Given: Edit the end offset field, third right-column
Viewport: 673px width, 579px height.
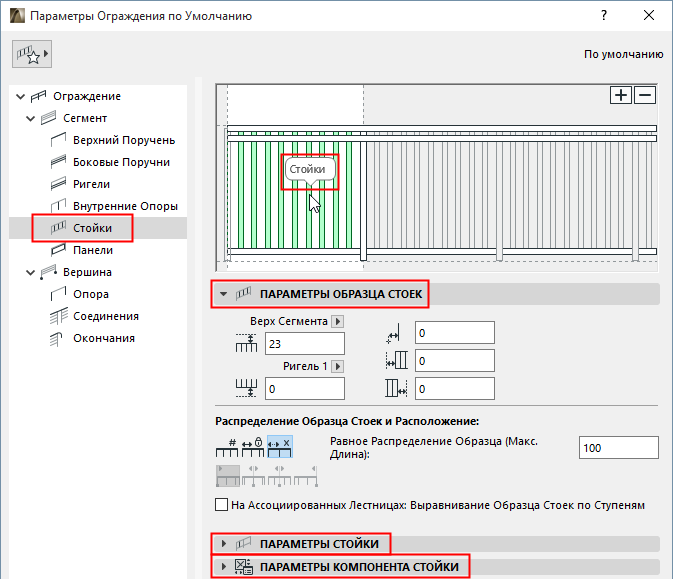Looking at the screenshot, I should [455, 388].
